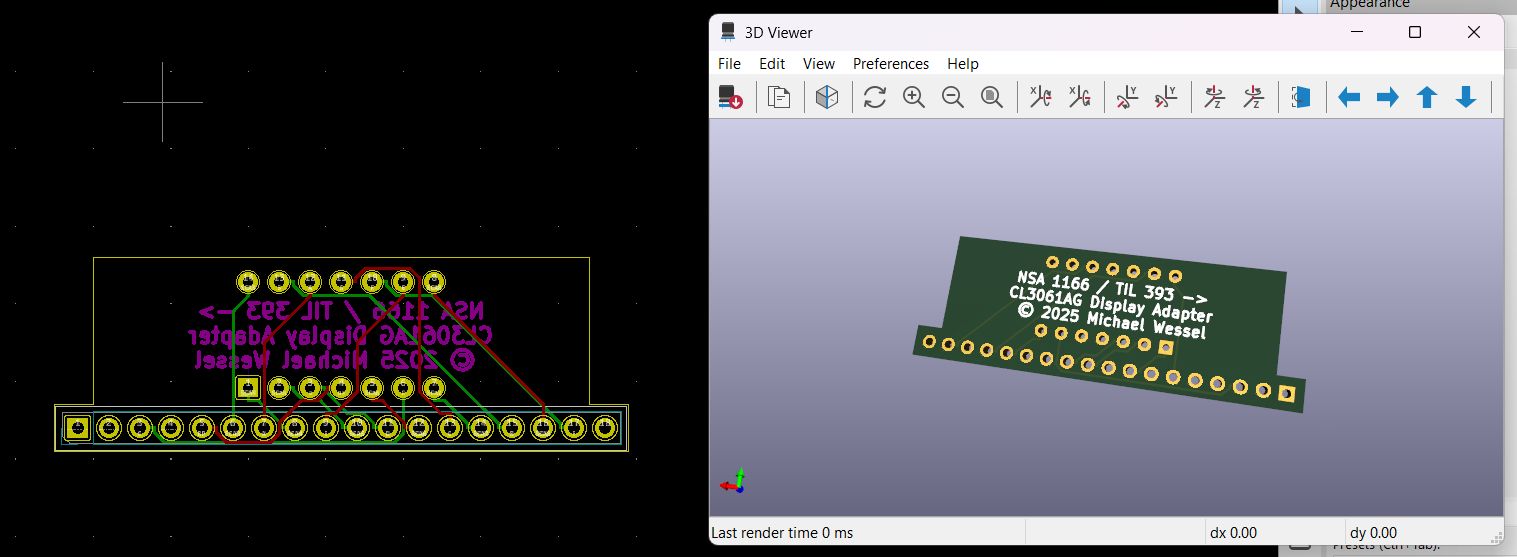1517x557 pixels.
Task: Rotate board clockwise around Z axis
Action: [x=1214, y=97]
